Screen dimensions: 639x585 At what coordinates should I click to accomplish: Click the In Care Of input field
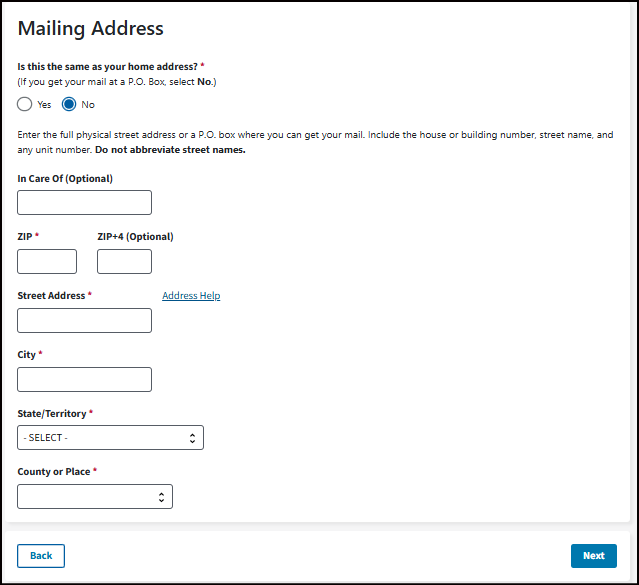tap(85, 203)
